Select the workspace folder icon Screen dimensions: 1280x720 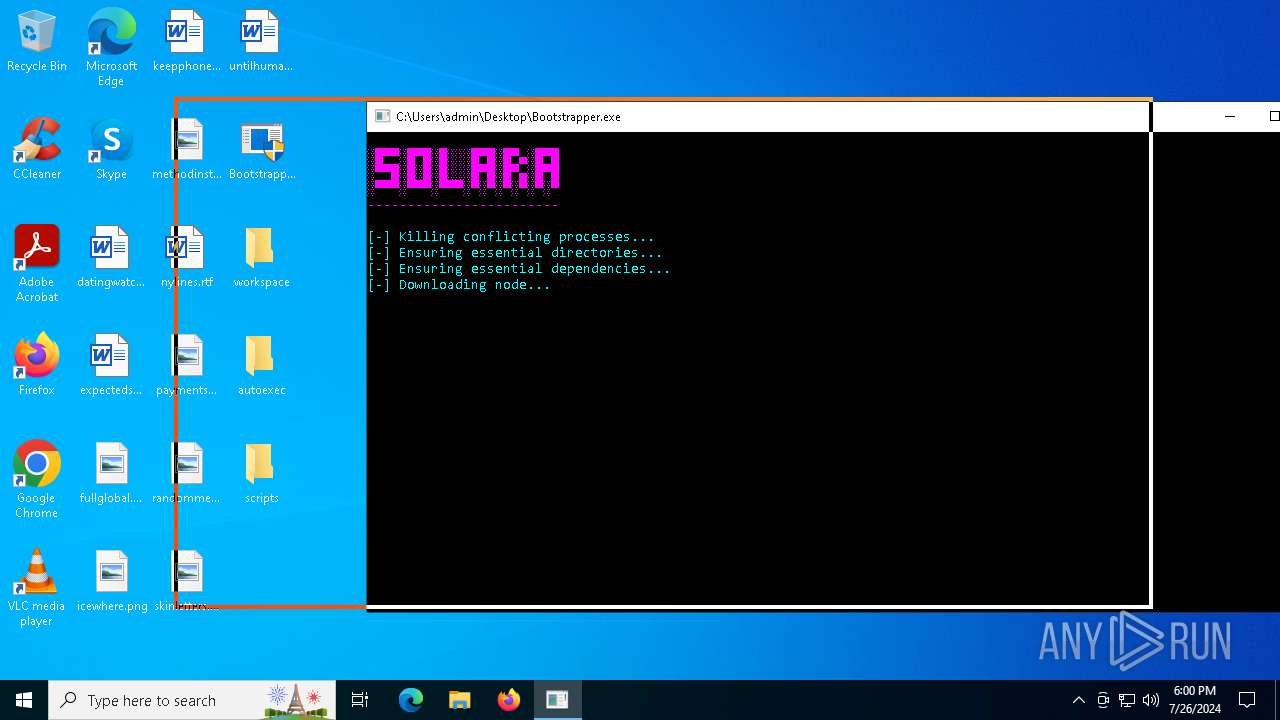(261, 258)
